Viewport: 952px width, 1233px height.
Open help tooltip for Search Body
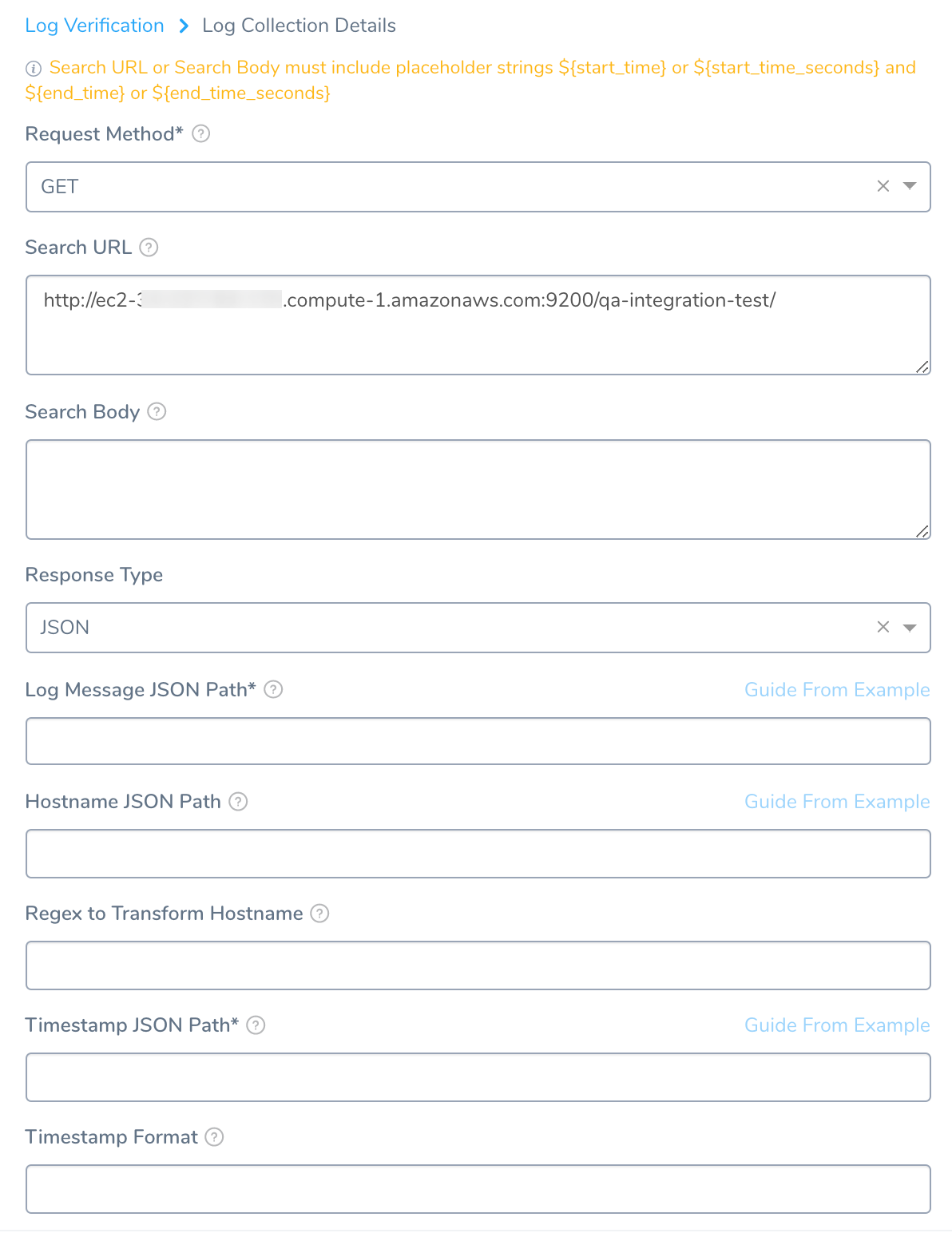coord(157,412)
